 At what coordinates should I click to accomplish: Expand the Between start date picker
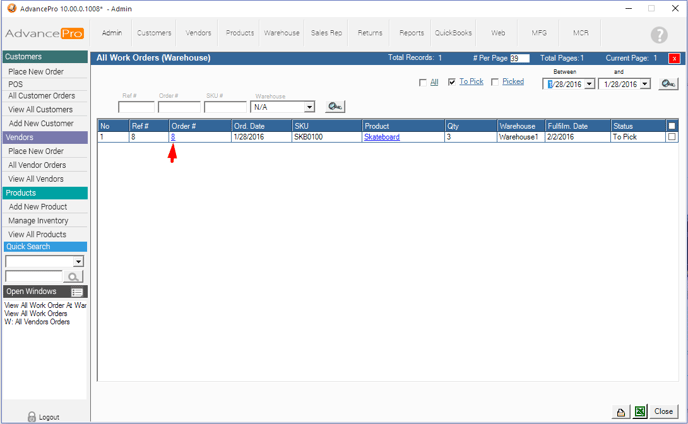pos(590,84)
